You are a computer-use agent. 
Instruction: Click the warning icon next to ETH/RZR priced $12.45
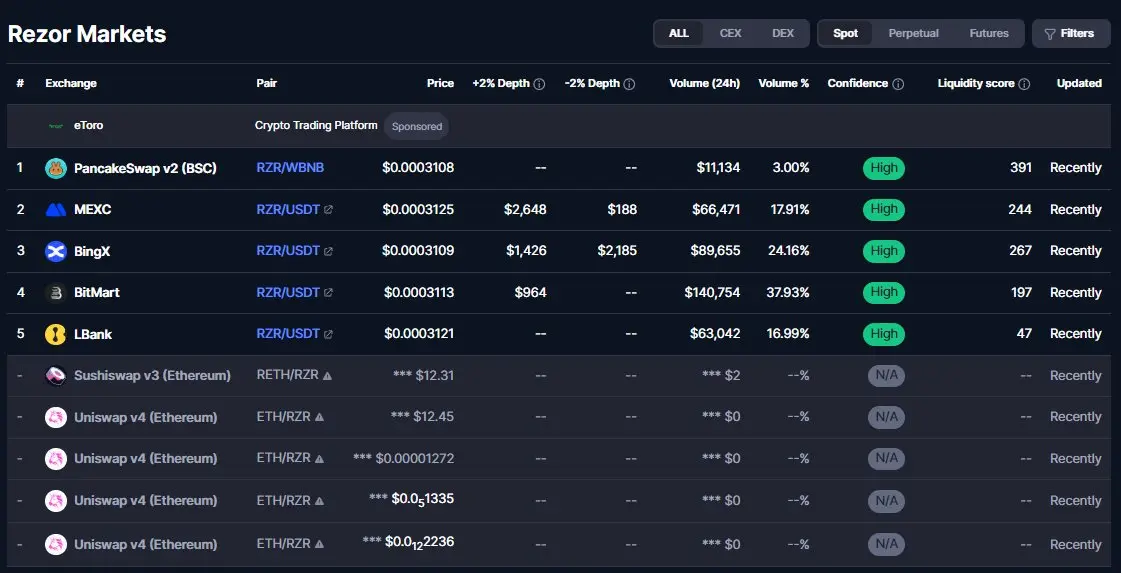point(319,417)
